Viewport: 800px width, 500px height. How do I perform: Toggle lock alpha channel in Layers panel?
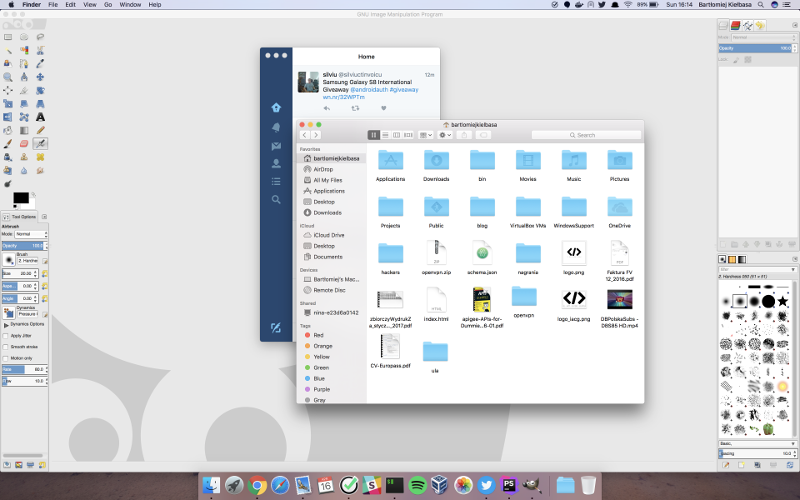(748, 60)
